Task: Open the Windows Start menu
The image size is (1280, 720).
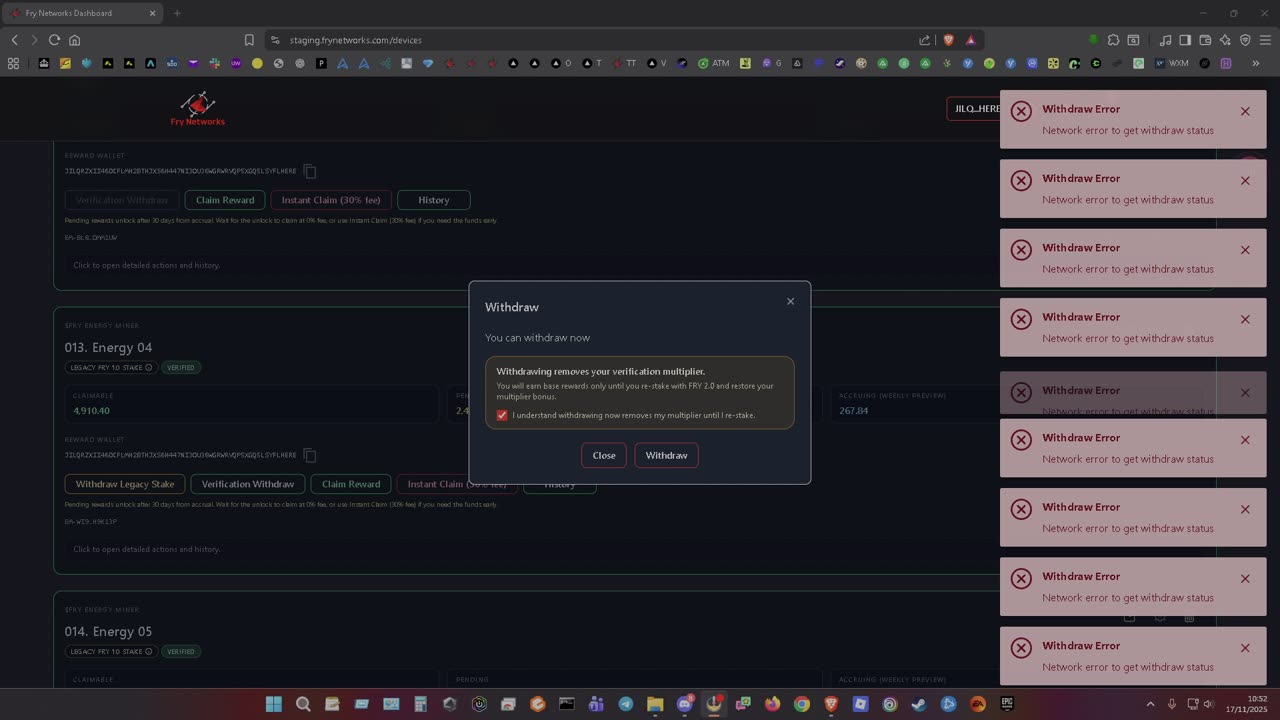Action: 273,704
